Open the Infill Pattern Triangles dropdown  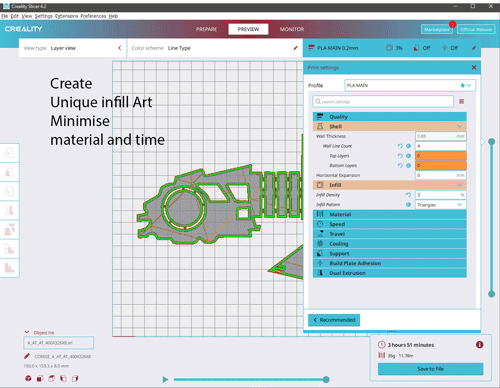tap(440, 205)
